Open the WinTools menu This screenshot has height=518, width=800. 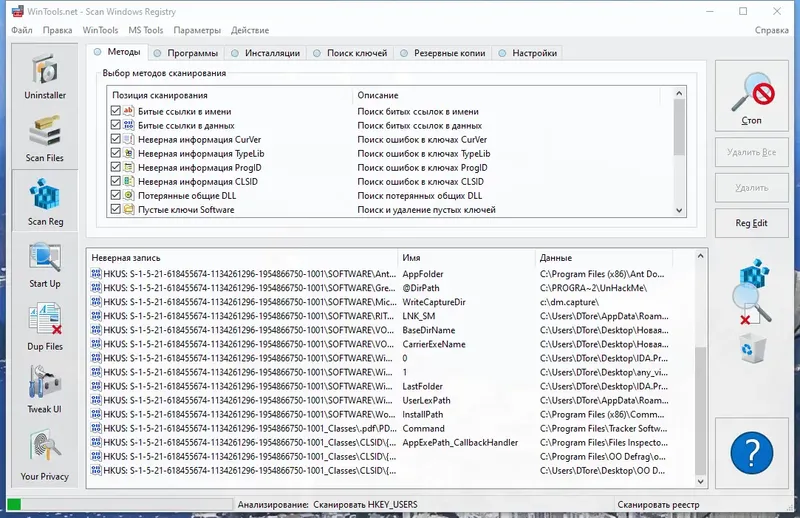click(x=100, y=30)
